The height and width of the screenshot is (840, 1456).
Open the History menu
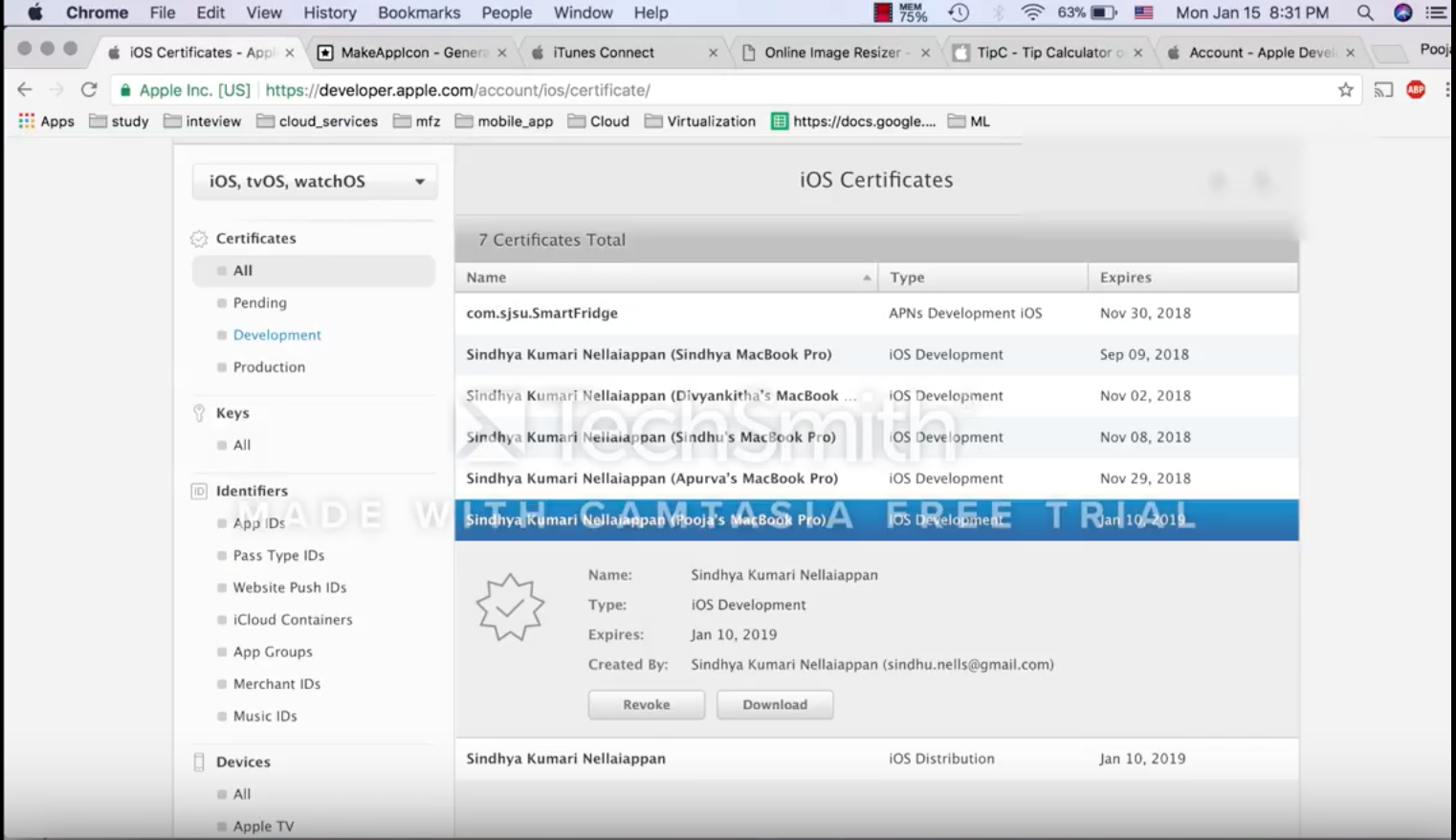tap(330, 12)
